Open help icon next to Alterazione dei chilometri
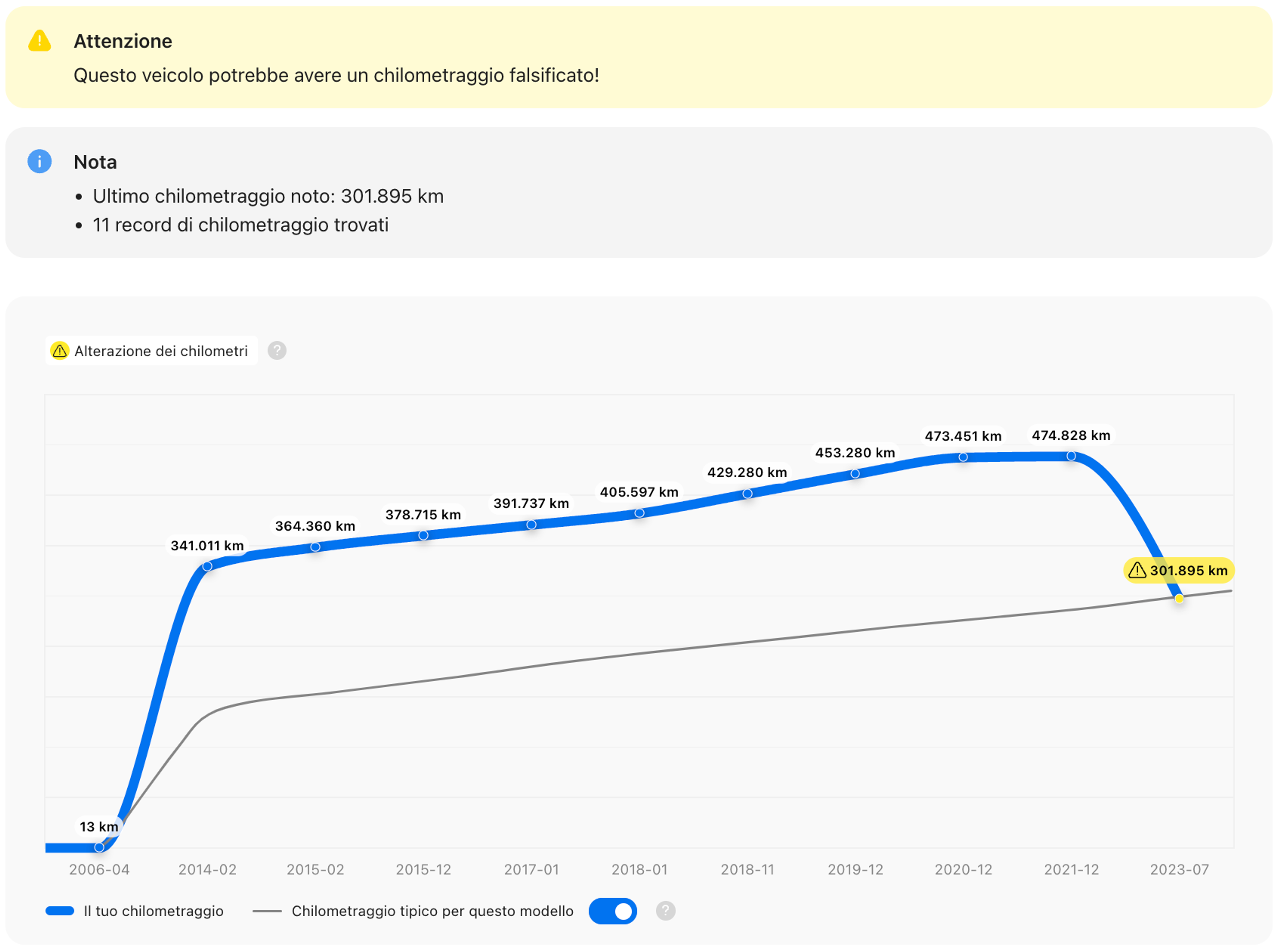Image resolution: width=1283 pixels, height=952 pixels. pos(277,351)
